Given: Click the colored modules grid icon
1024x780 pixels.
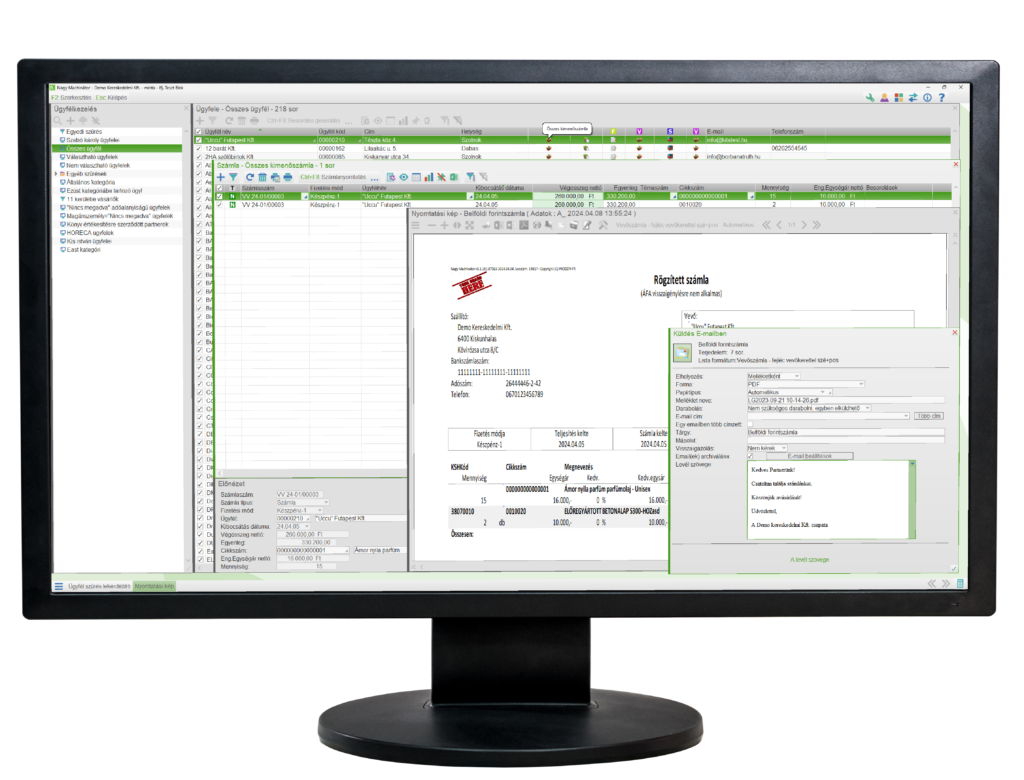Looking at the screenshot, I should (x=899, y=97).
